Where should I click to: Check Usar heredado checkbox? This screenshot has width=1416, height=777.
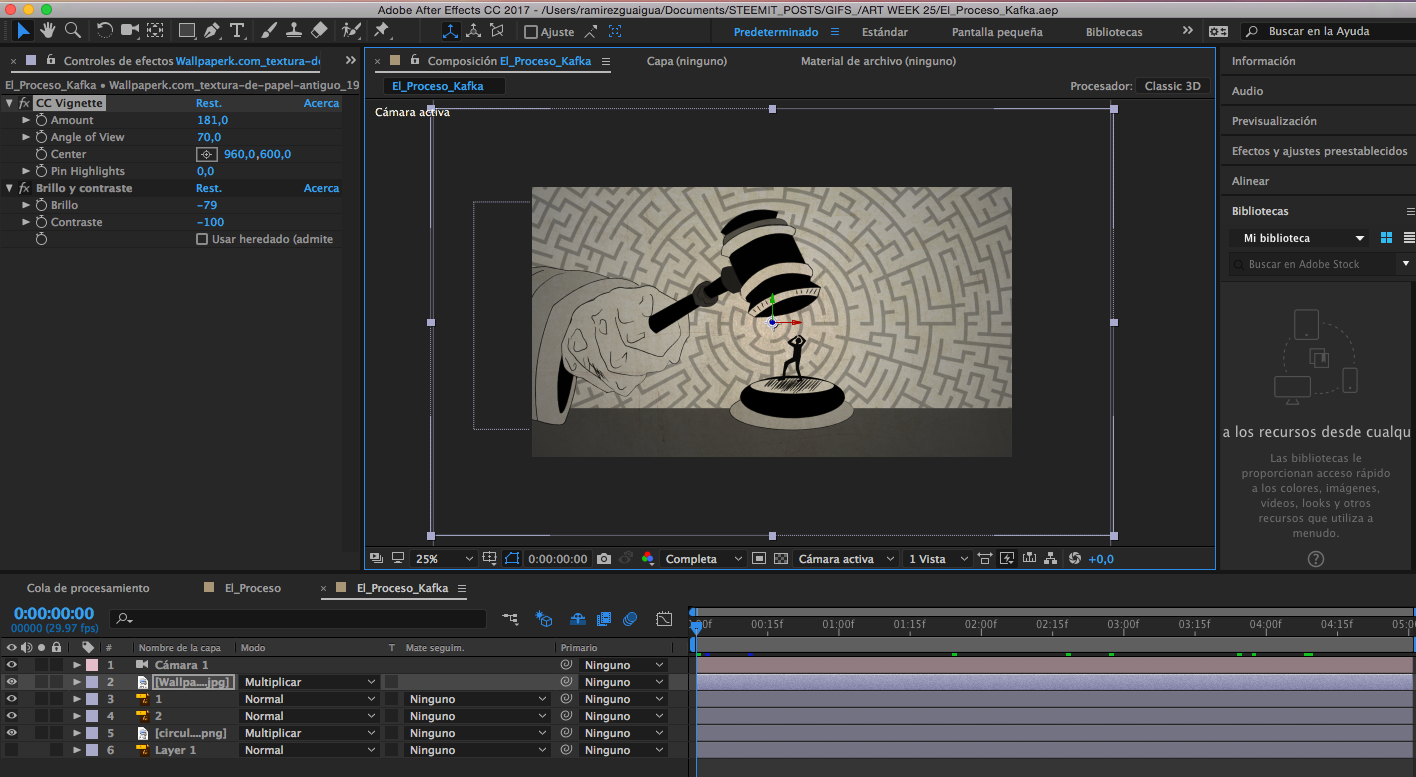point(202,239)
